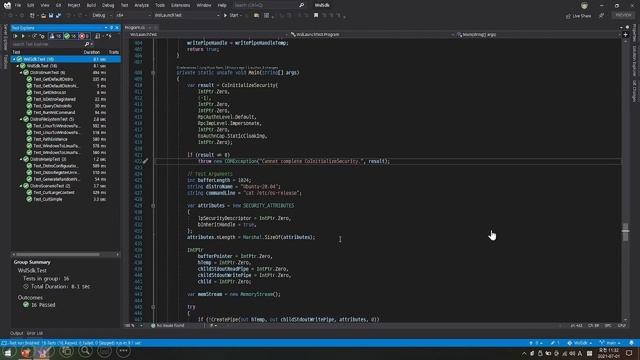This screenshot has height=360, width=640.
Task: Click the taskbar search icon
Action: pyautogui.click(x=85, y=351)
